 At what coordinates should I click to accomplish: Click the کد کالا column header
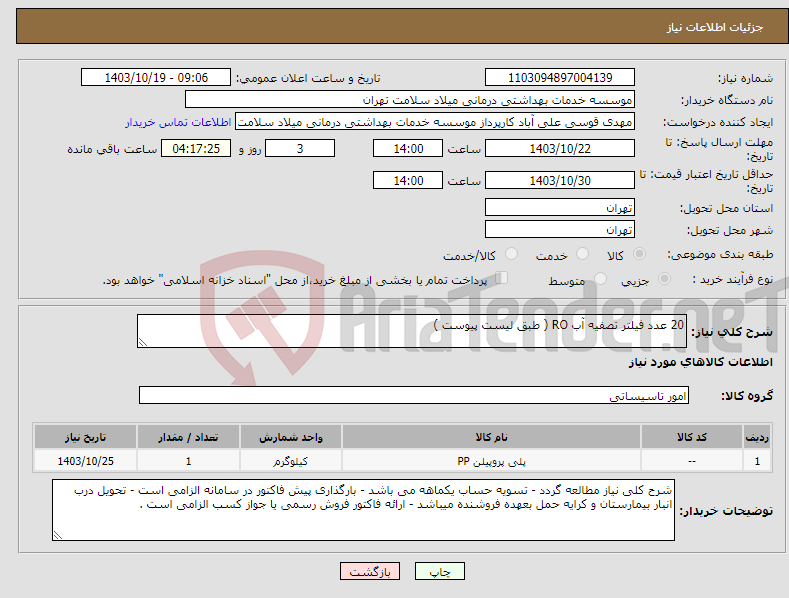click(x=692, y=437)
